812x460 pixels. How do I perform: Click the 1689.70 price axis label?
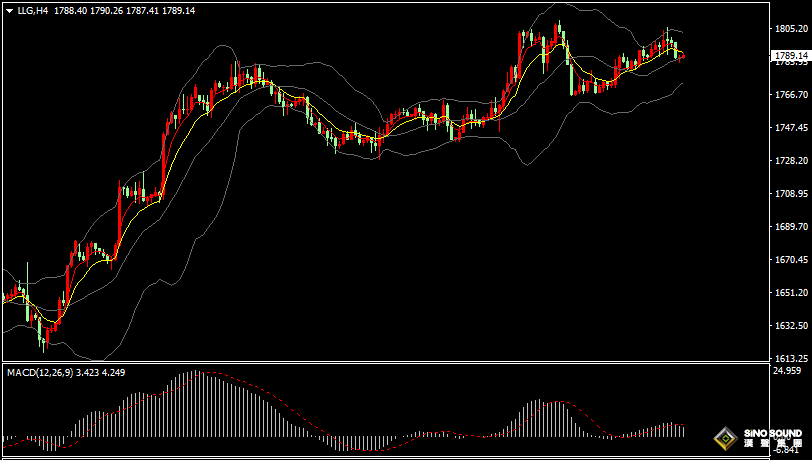click(x=790, y=227)
